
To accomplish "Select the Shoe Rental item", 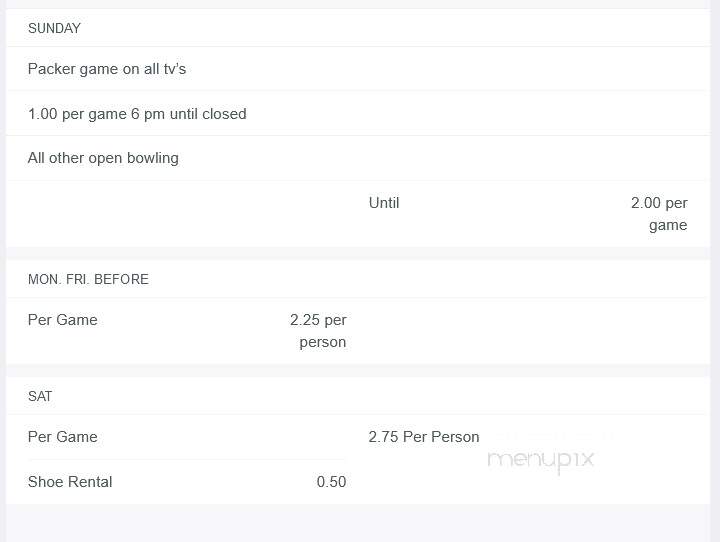I will coord(70,482).
